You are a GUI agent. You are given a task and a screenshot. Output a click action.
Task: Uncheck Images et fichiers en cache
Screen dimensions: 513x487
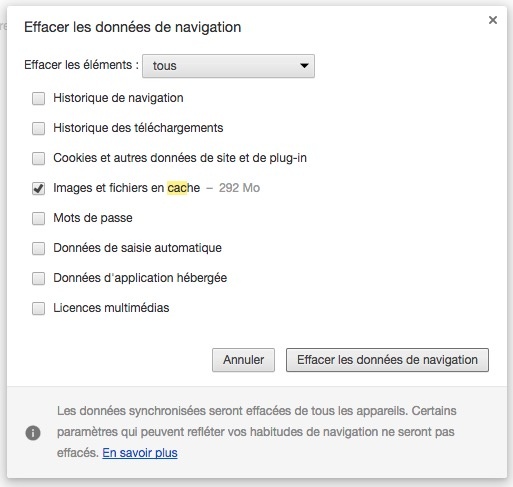[x=38, y=188]
